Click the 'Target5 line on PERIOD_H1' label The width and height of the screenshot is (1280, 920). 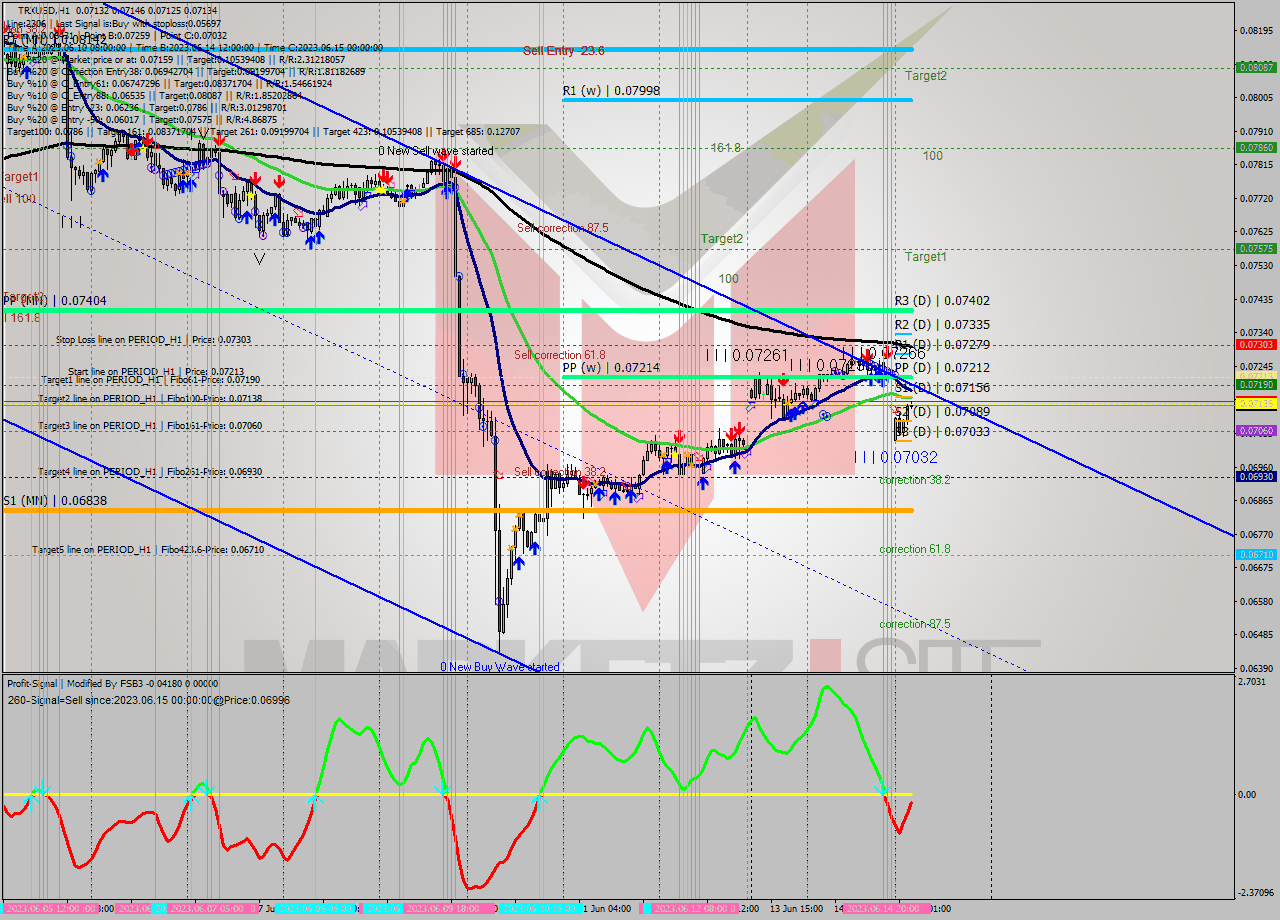point(148,549)
